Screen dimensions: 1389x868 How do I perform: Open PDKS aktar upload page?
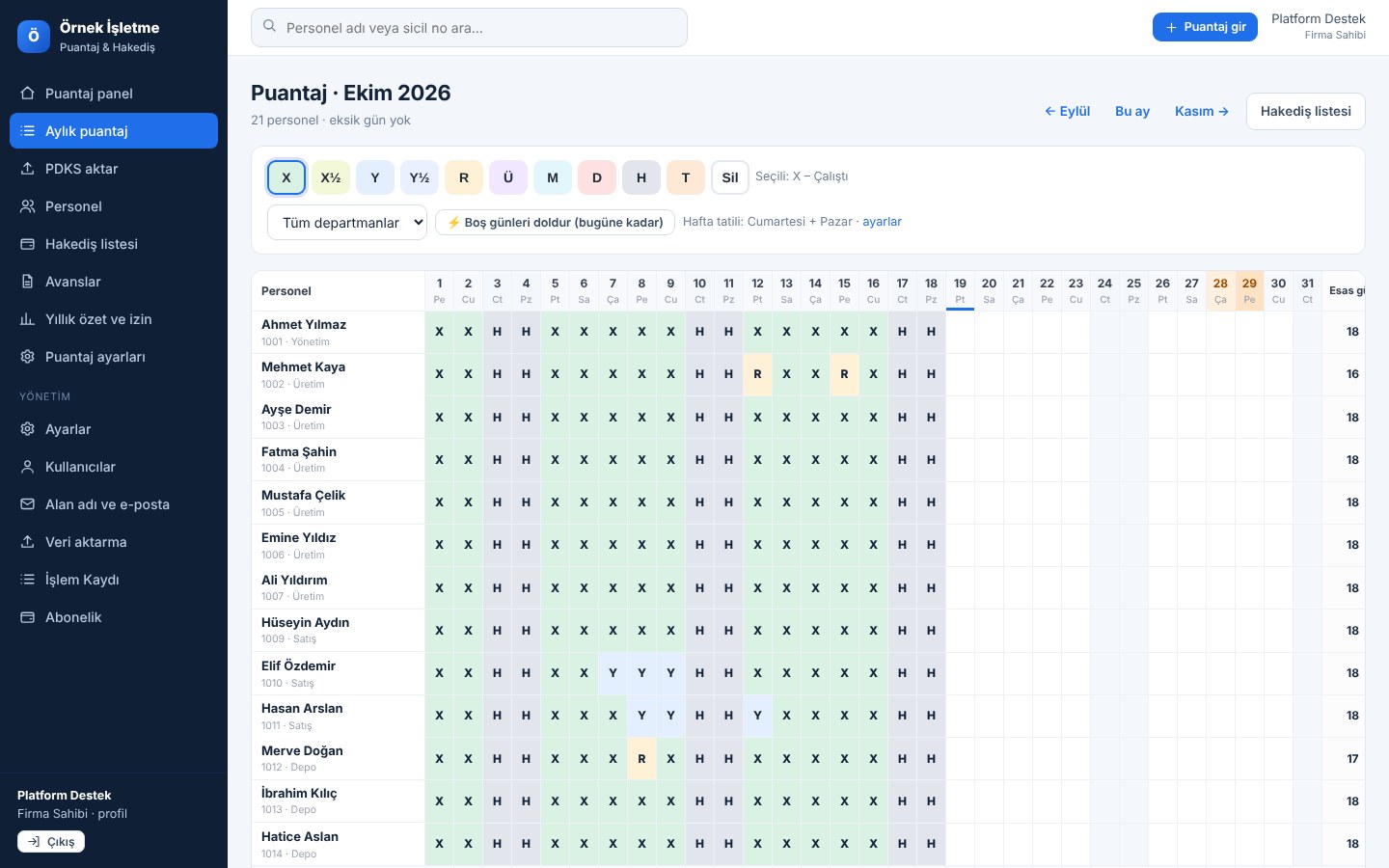[114, 169]
